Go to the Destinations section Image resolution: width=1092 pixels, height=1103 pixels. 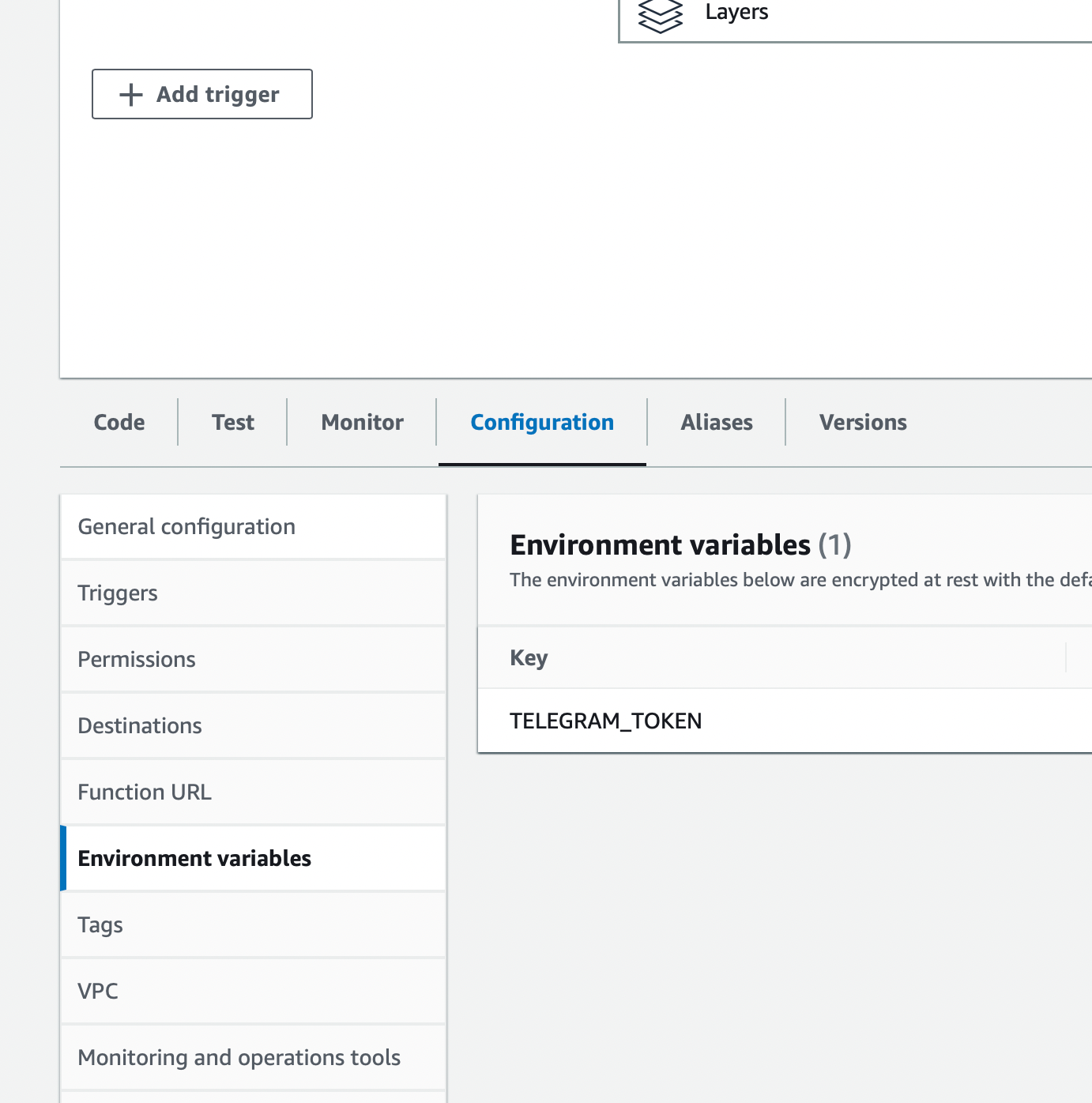coord(140,726)
